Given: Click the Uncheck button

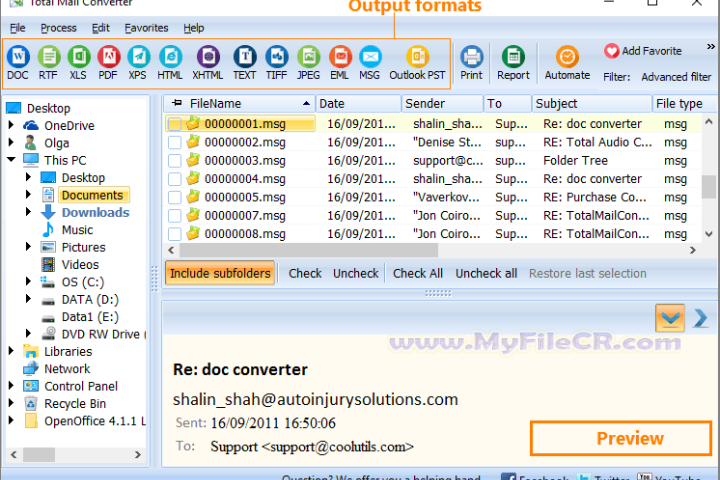Looking at the screenshot, I should (x=356, y=274).
